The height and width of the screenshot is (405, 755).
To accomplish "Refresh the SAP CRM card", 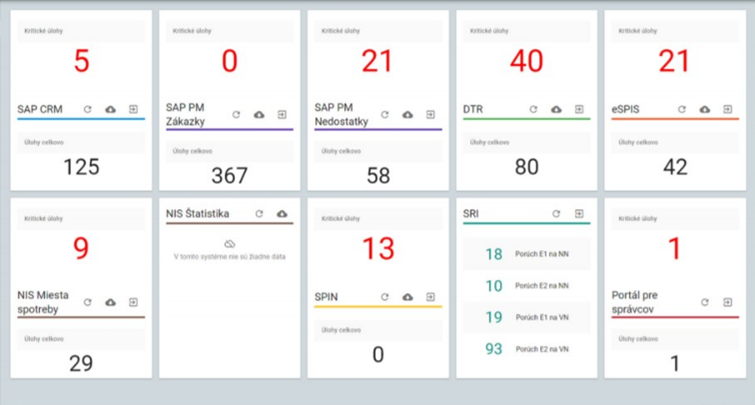I will 87,109.
